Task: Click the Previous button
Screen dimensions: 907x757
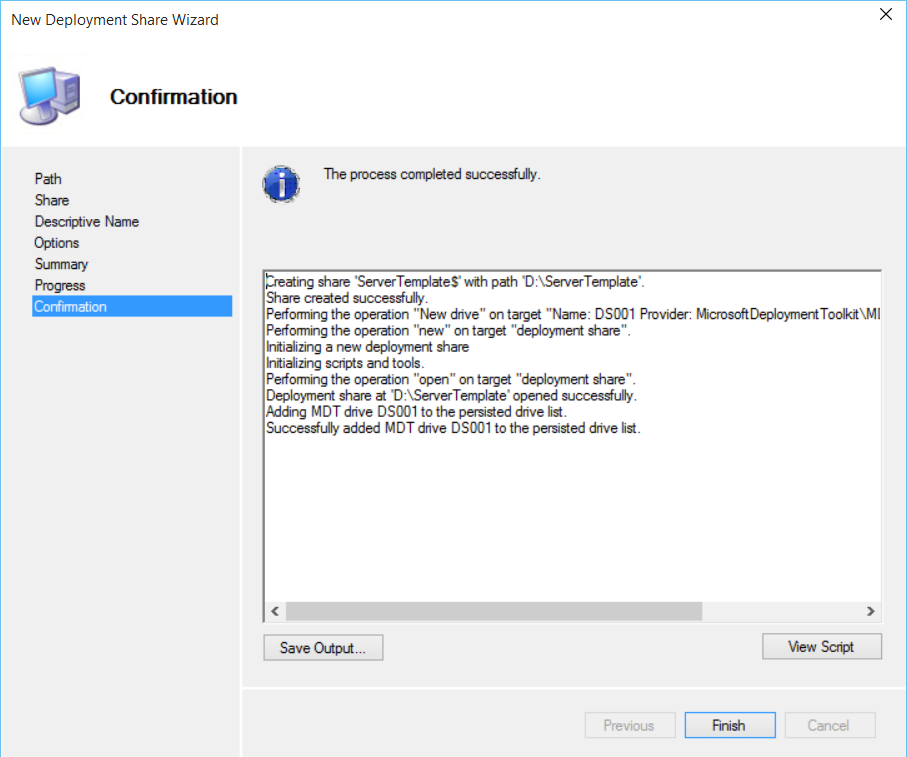Action: [629, 726]
